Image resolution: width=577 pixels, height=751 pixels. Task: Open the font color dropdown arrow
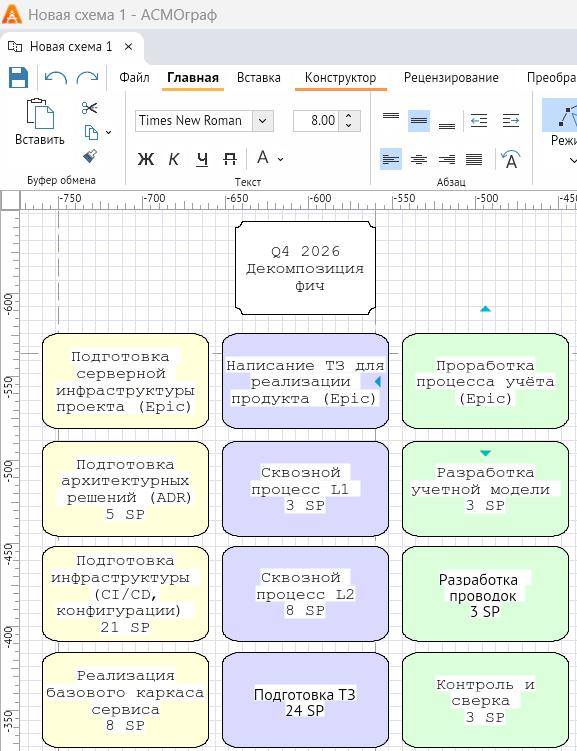281,159
